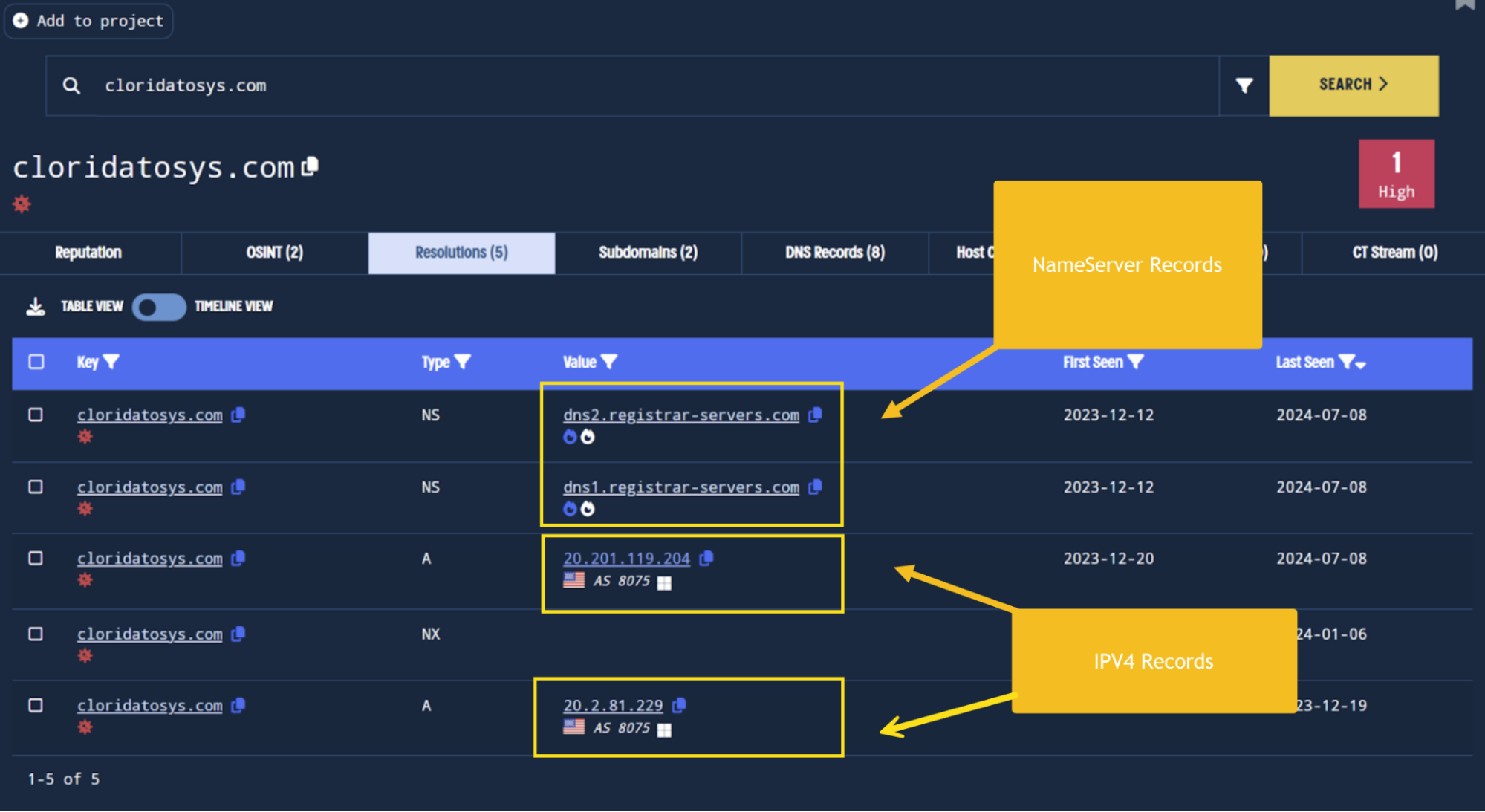Click the US flag under 20.201.119.204

click(574, 580)
